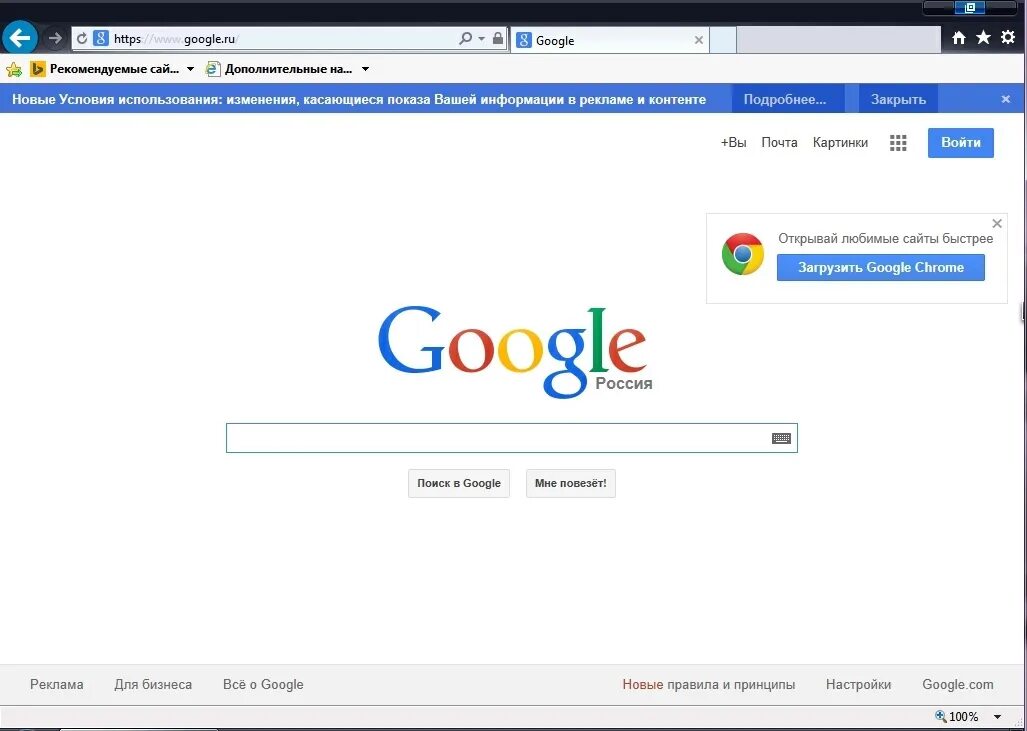Click the Мне повезёт! button
The height and width of the screenshot is (731, 1027).
click(x=570, y=483)
